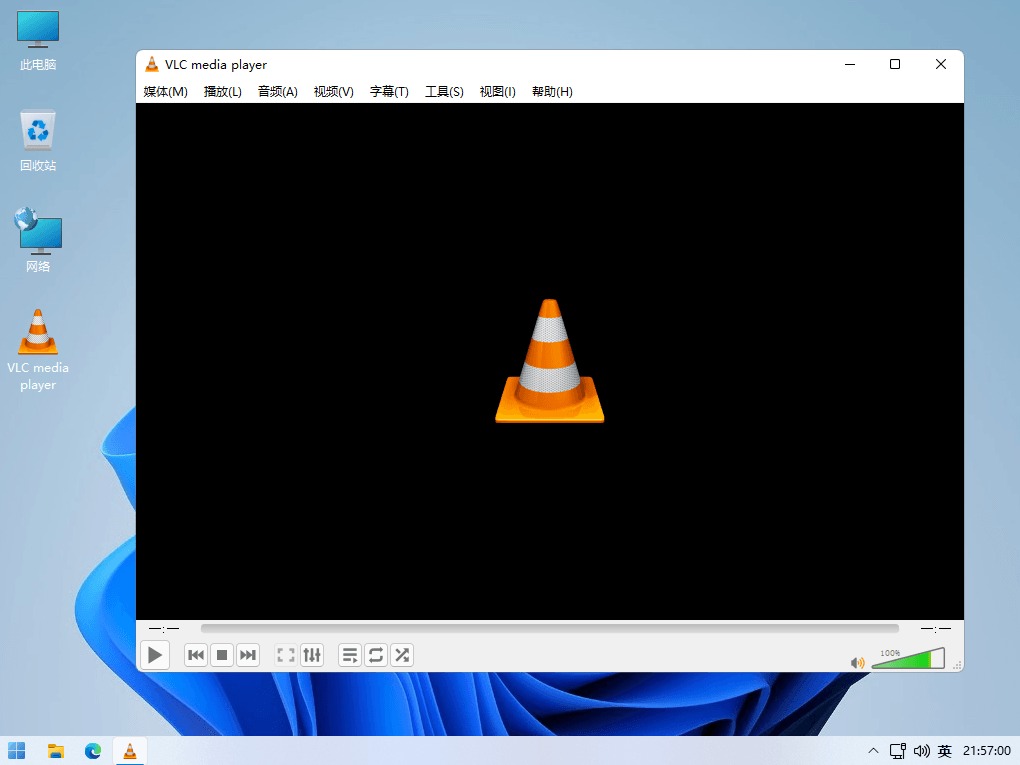Open Microsoft Edge from the taskbar
This screenshot has width=1020, height=765.
[93, 751]
